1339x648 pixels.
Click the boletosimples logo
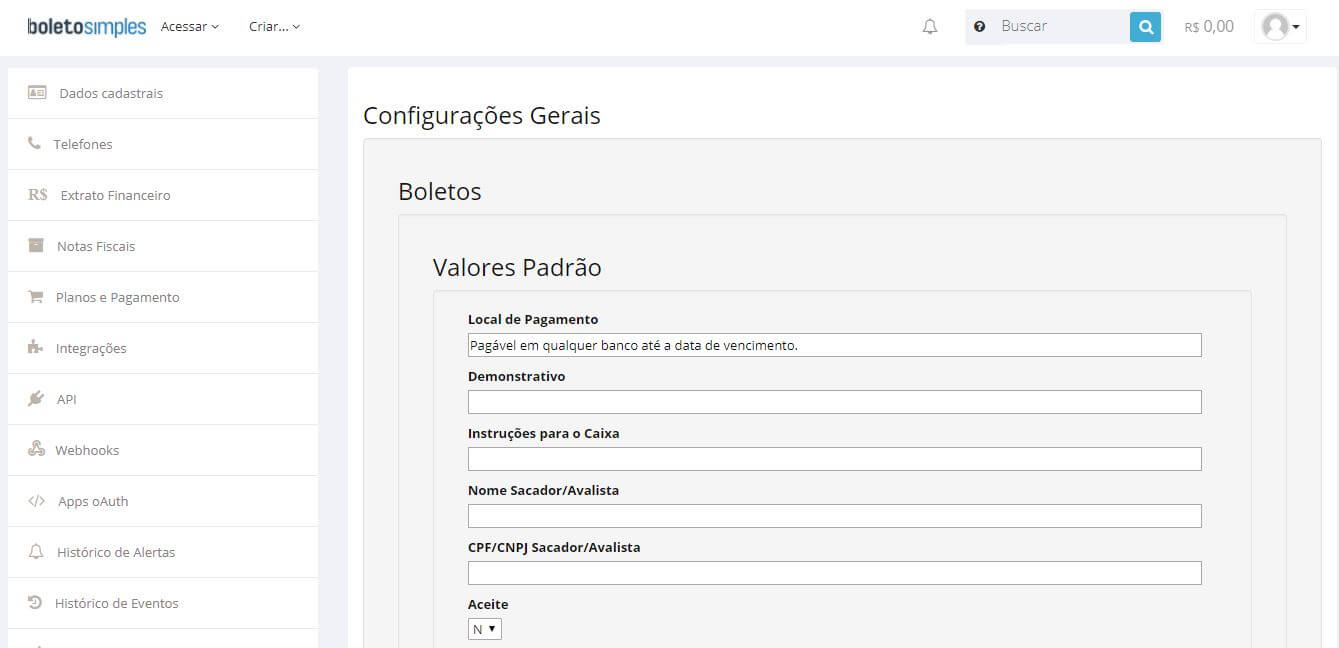(87, 27)
